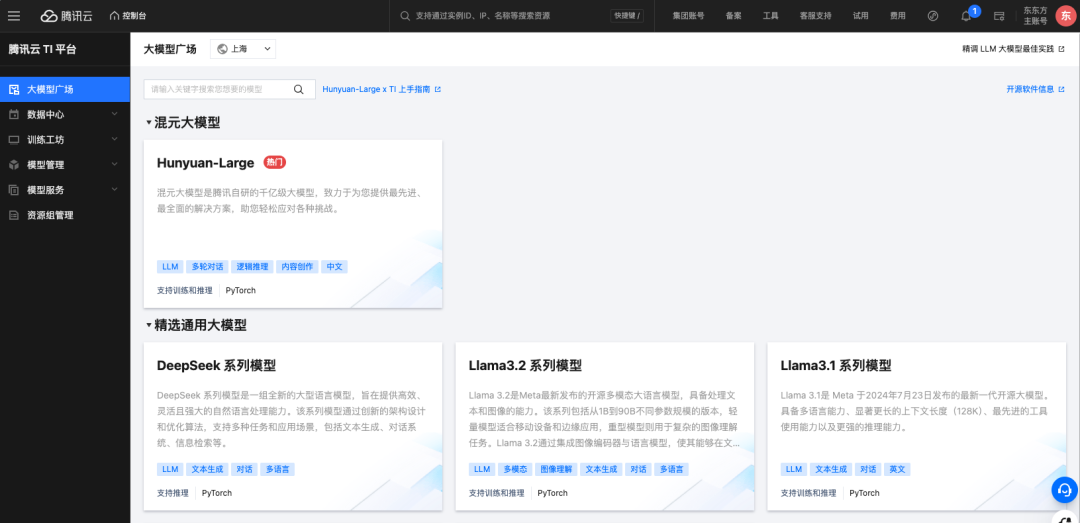This screenshot has height=523, width=1080.
Task: Click the 逻辑推理 tag on Hunyuan-Large
Action: [251, 267]
